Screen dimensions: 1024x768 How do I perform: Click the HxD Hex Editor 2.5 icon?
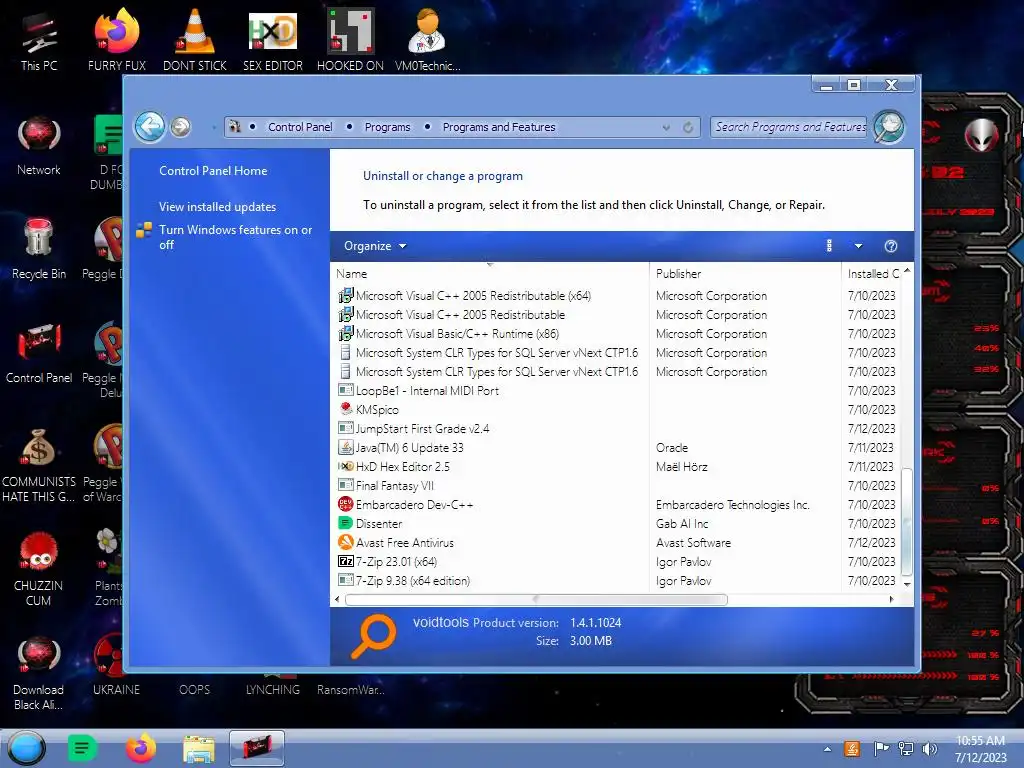pos(345,466)
